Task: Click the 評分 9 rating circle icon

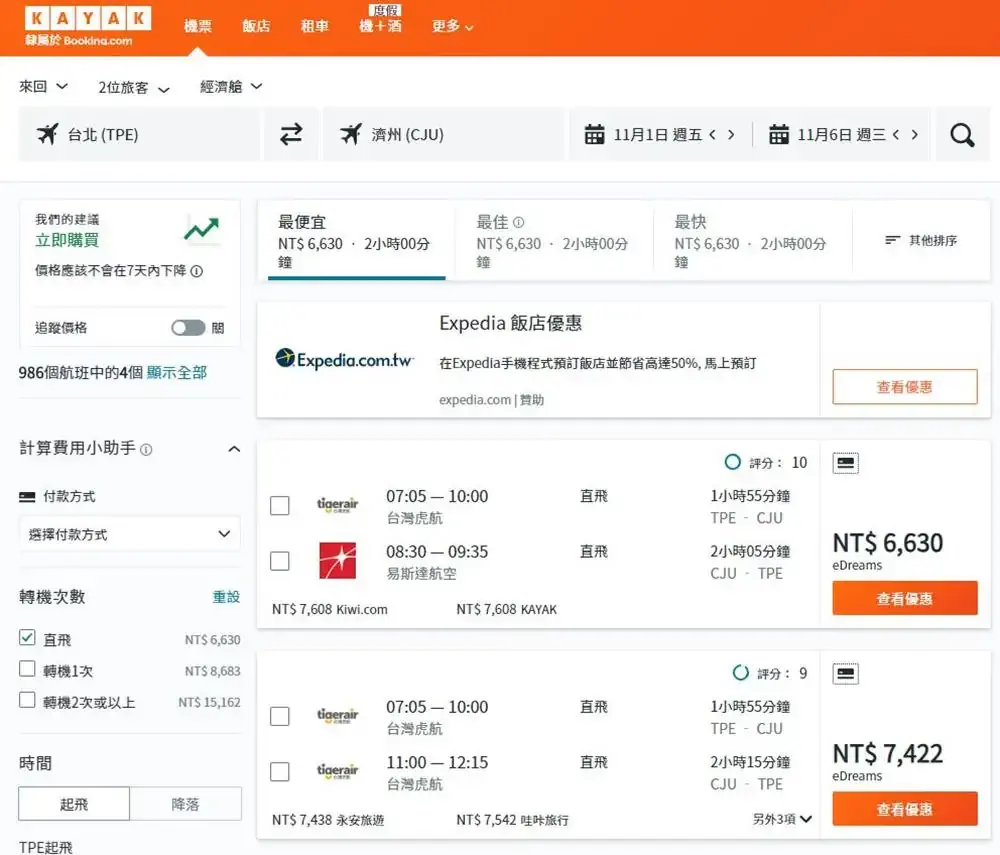Action: click(741, 673)
